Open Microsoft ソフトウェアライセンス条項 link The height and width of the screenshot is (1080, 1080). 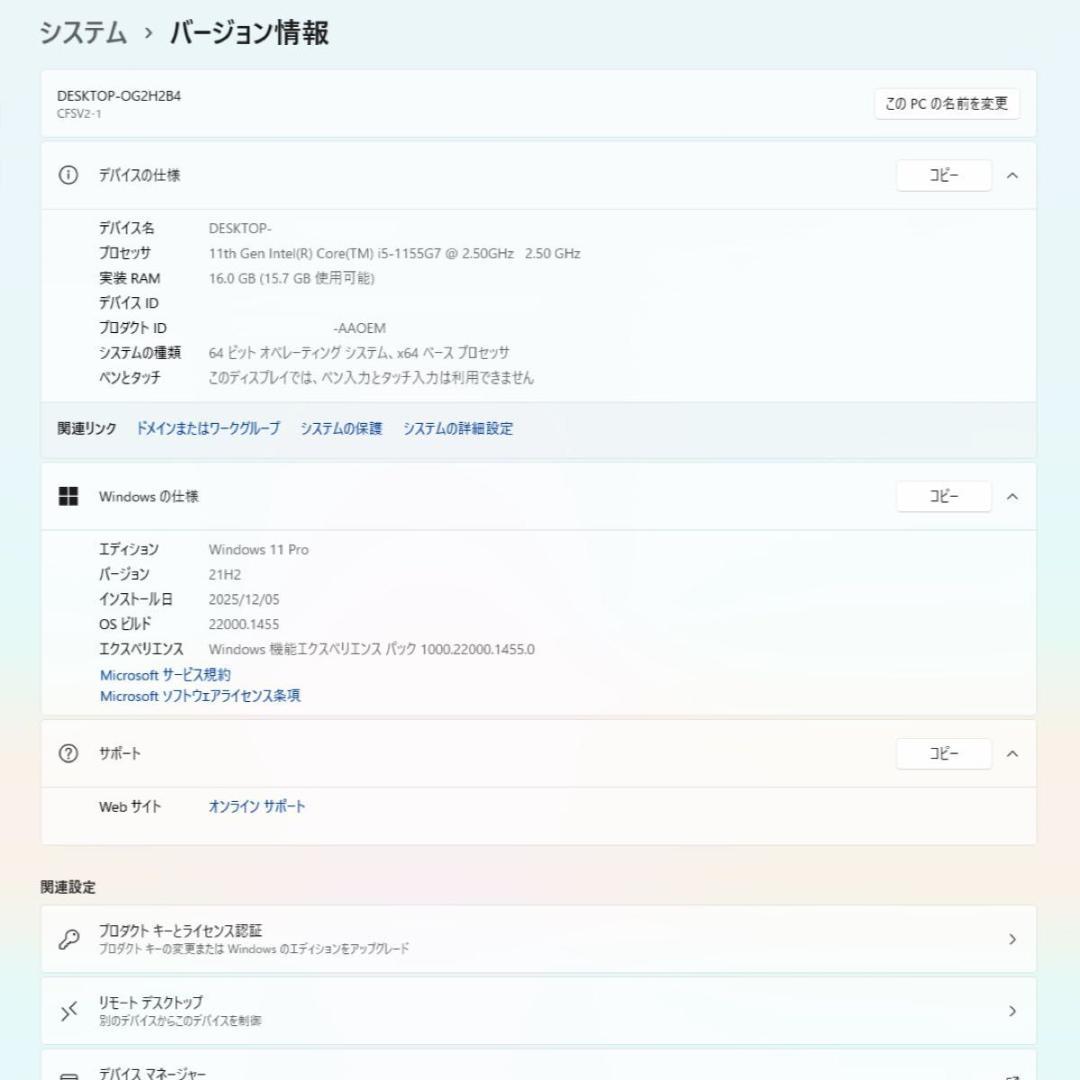[x=200, y=696]
